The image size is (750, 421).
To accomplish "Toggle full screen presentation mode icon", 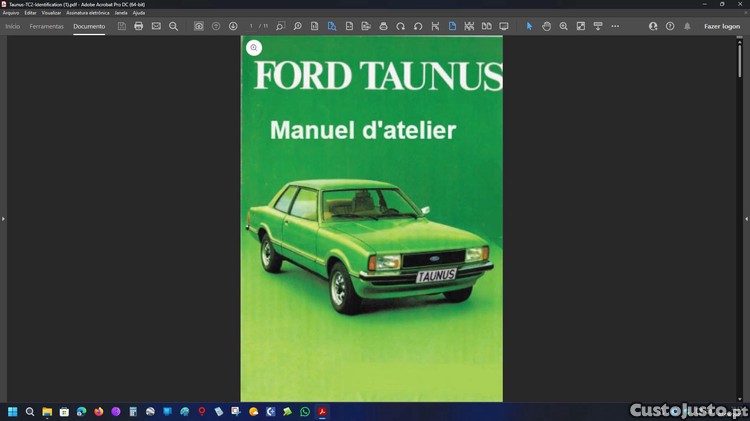I will click(x=504, y=26).
